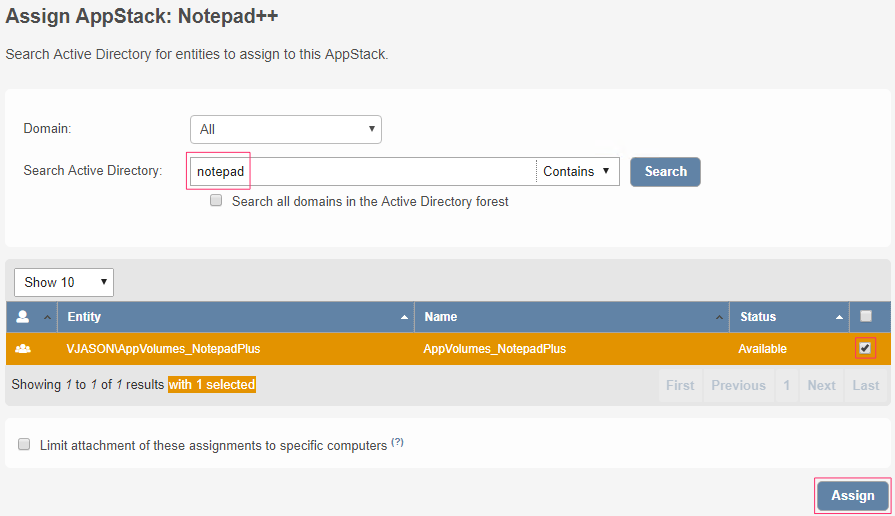The height and width of the screenshot is (516, 895).
Task: Sort by Status column arrow
Action: pyautogui.click(x=839, y=317)
